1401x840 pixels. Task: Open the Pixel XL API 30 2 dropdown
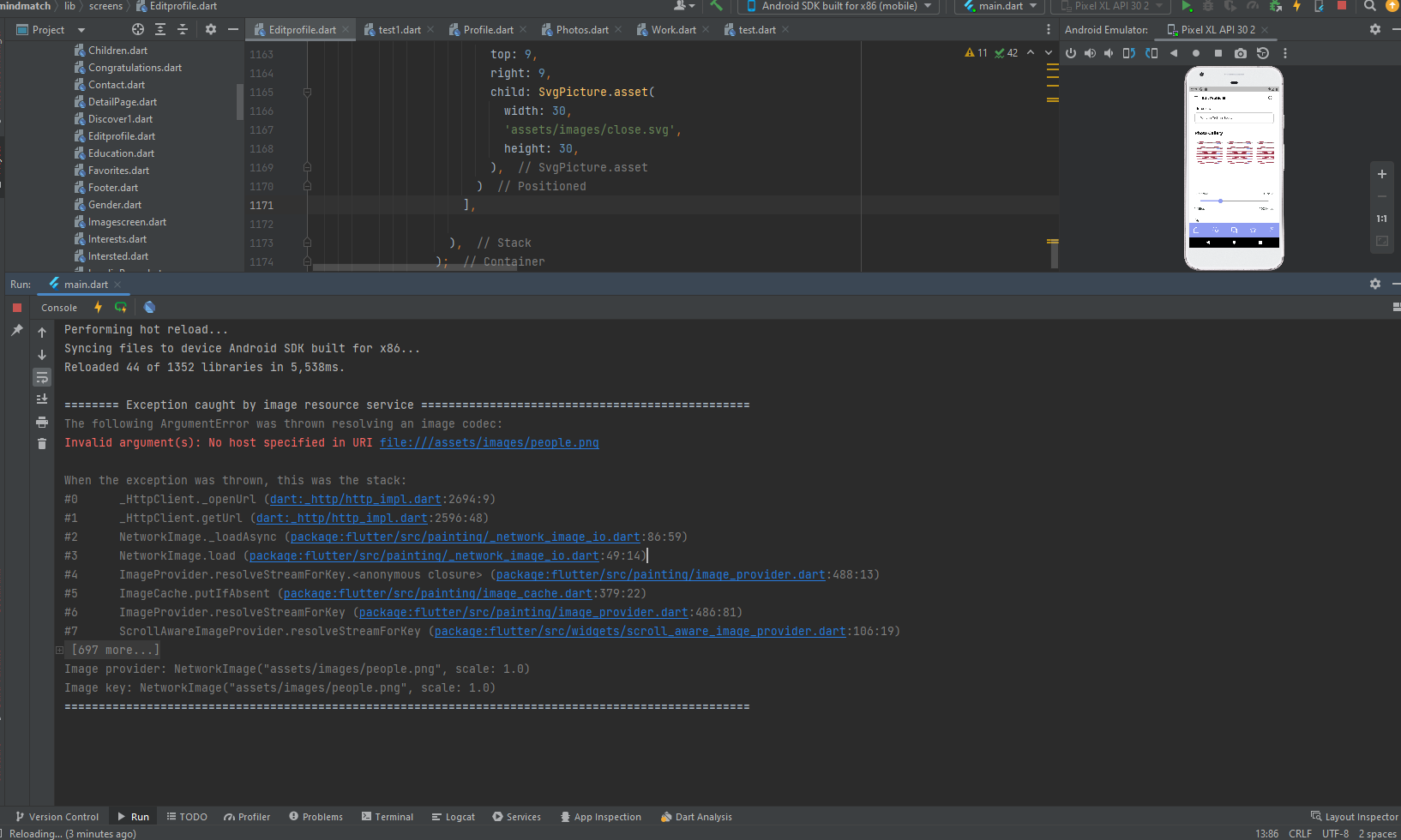(1112, 6)
